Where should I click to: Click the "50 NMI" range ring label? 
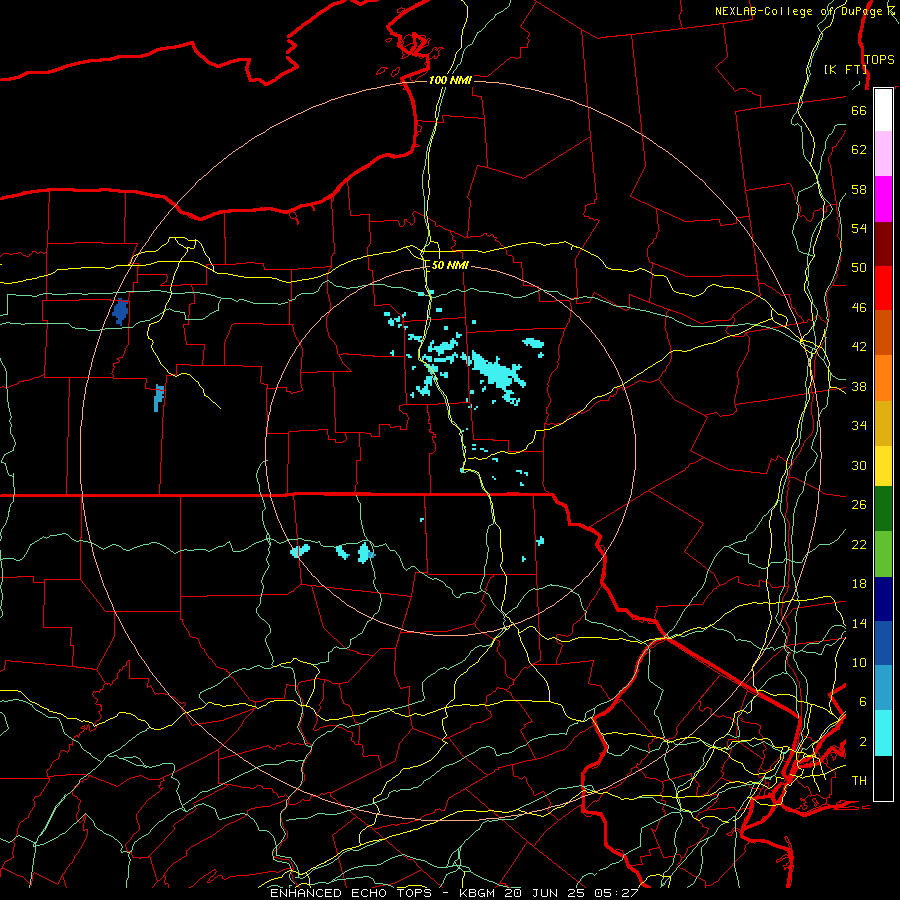(x=449, y=265)
